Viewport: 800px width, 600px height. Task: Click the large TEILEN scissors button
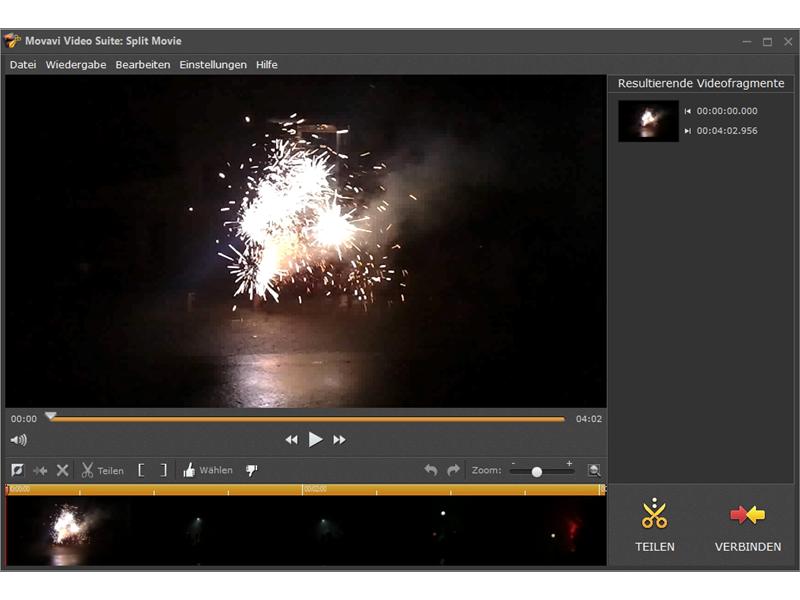point(655,525)
